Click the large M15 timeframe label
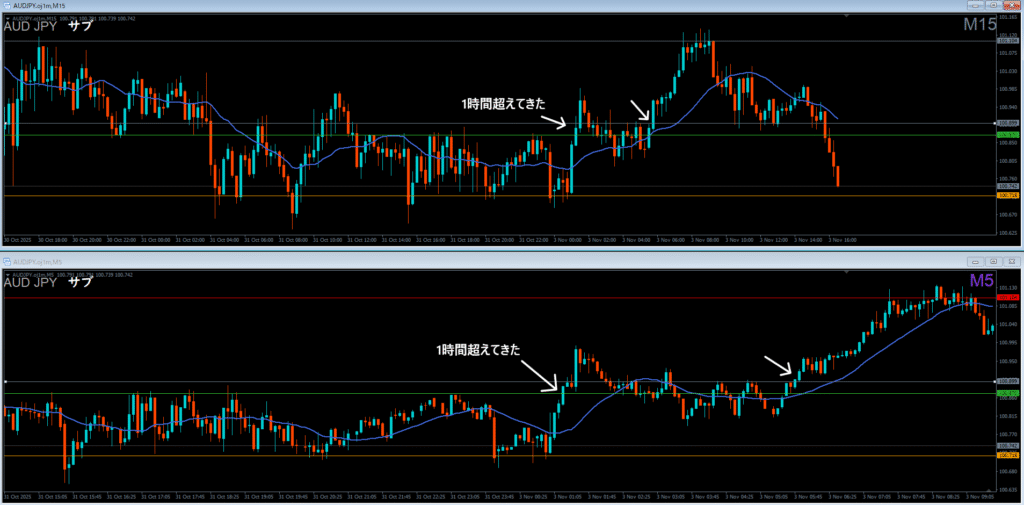 (979, 26)
